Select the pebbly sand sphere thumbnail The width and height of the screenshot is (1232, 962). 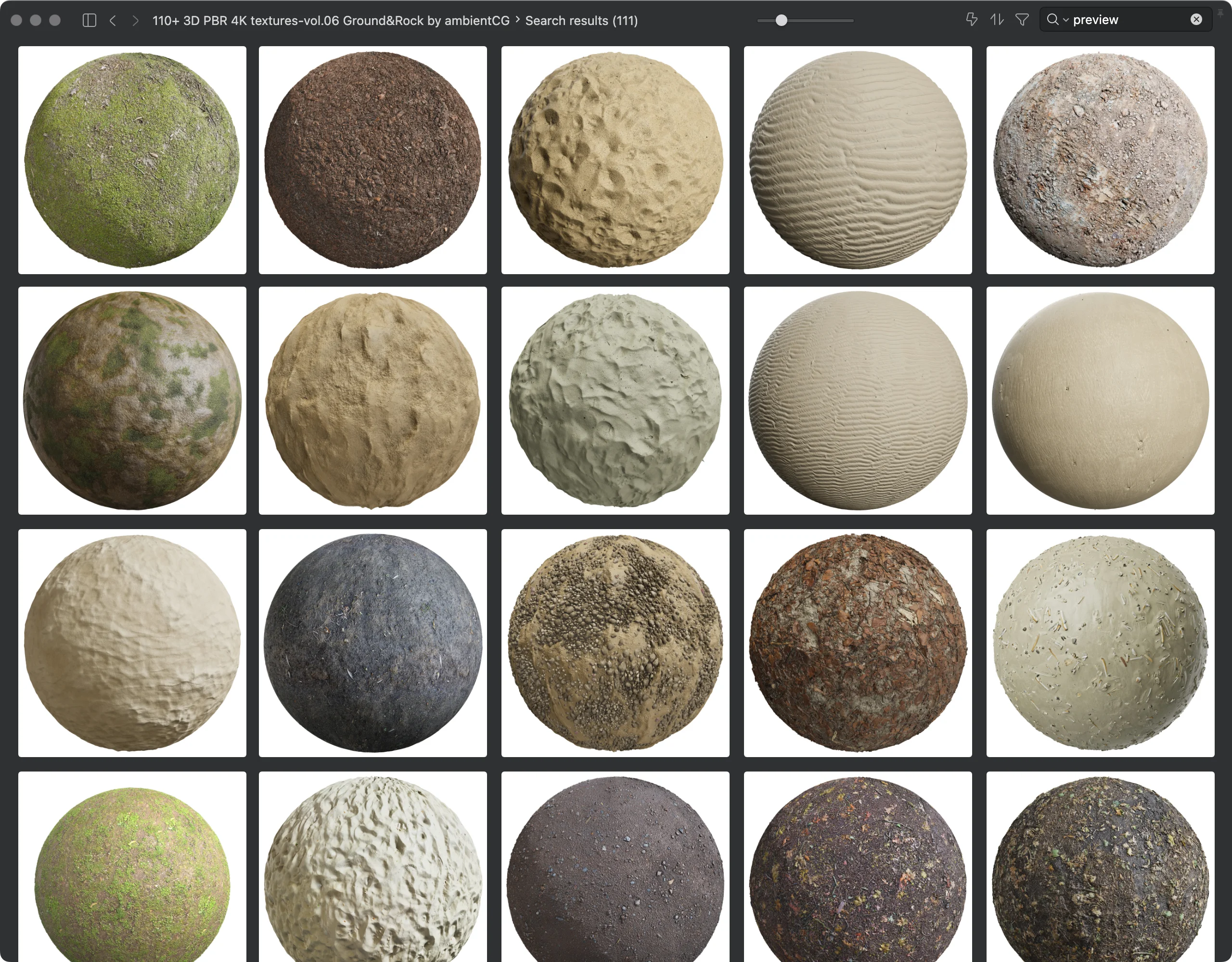click(616, 643)
